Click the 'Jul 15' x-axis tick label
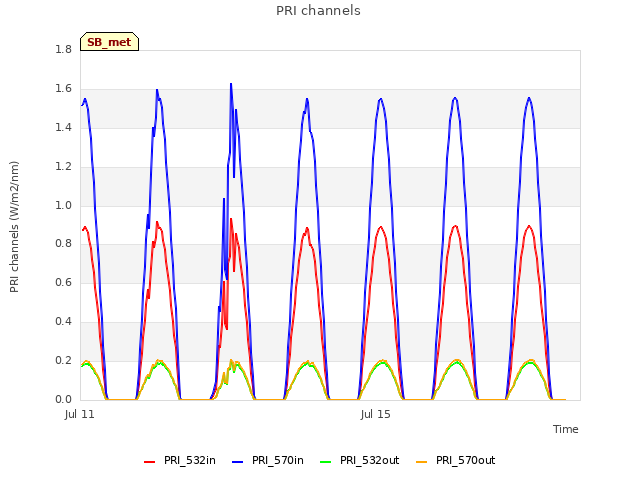Viewport: 640px width, 480px height. 376,415
